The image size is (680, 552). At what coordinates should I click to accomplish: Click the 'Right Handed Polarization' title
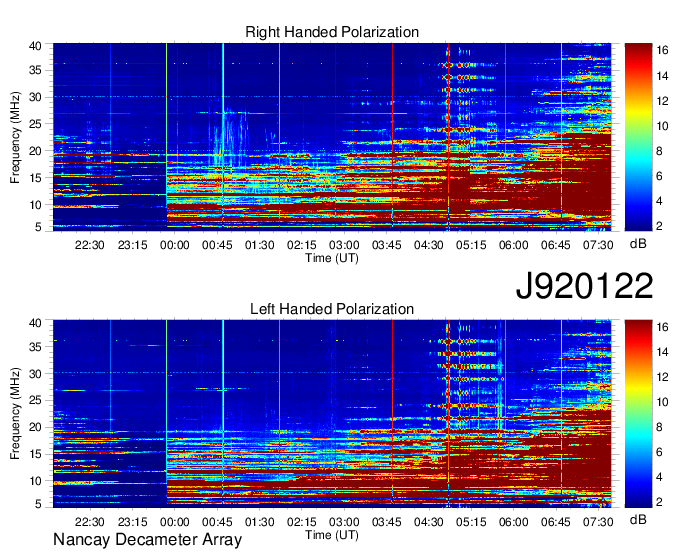(x=332, y=32)
